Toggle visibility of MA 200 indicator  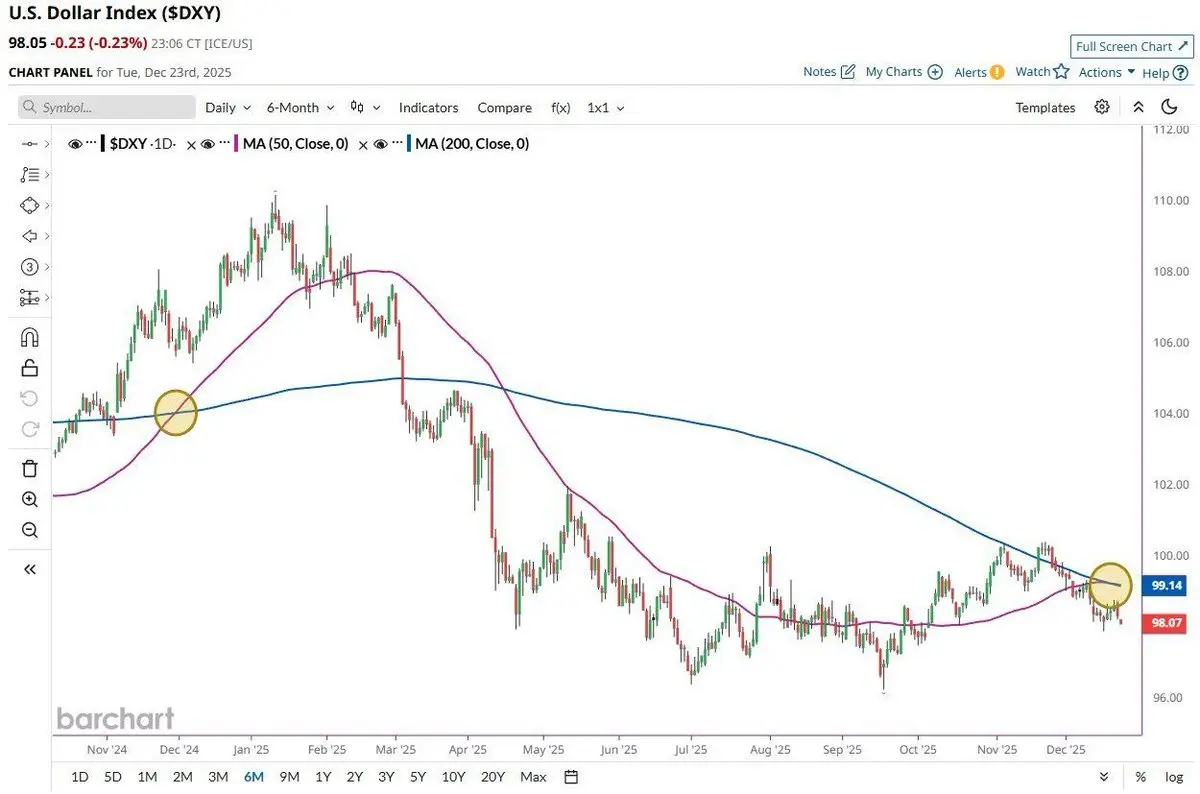(380, 144)
